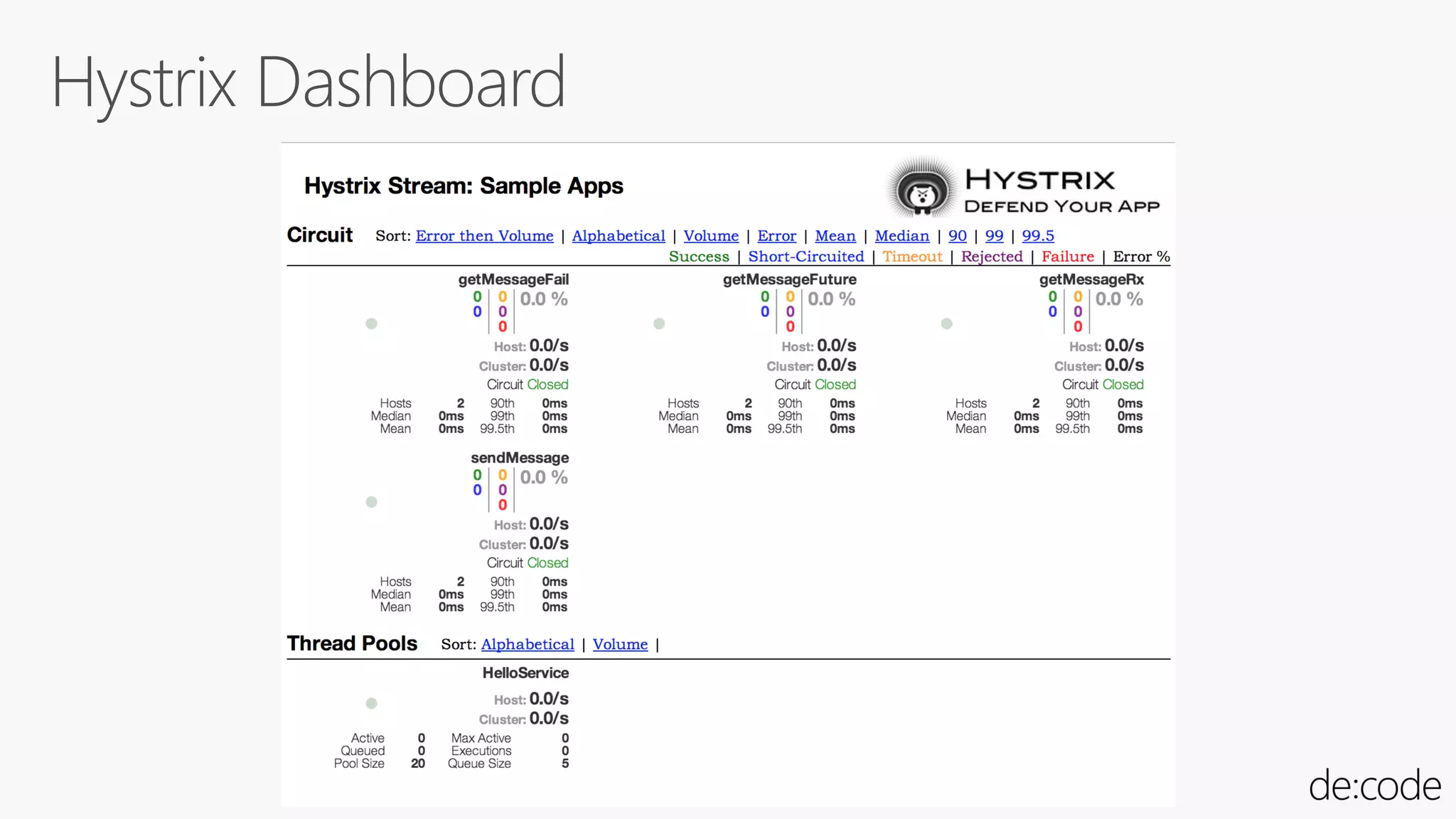Click getMessageFuture circuit status circle

pos(659,323)
